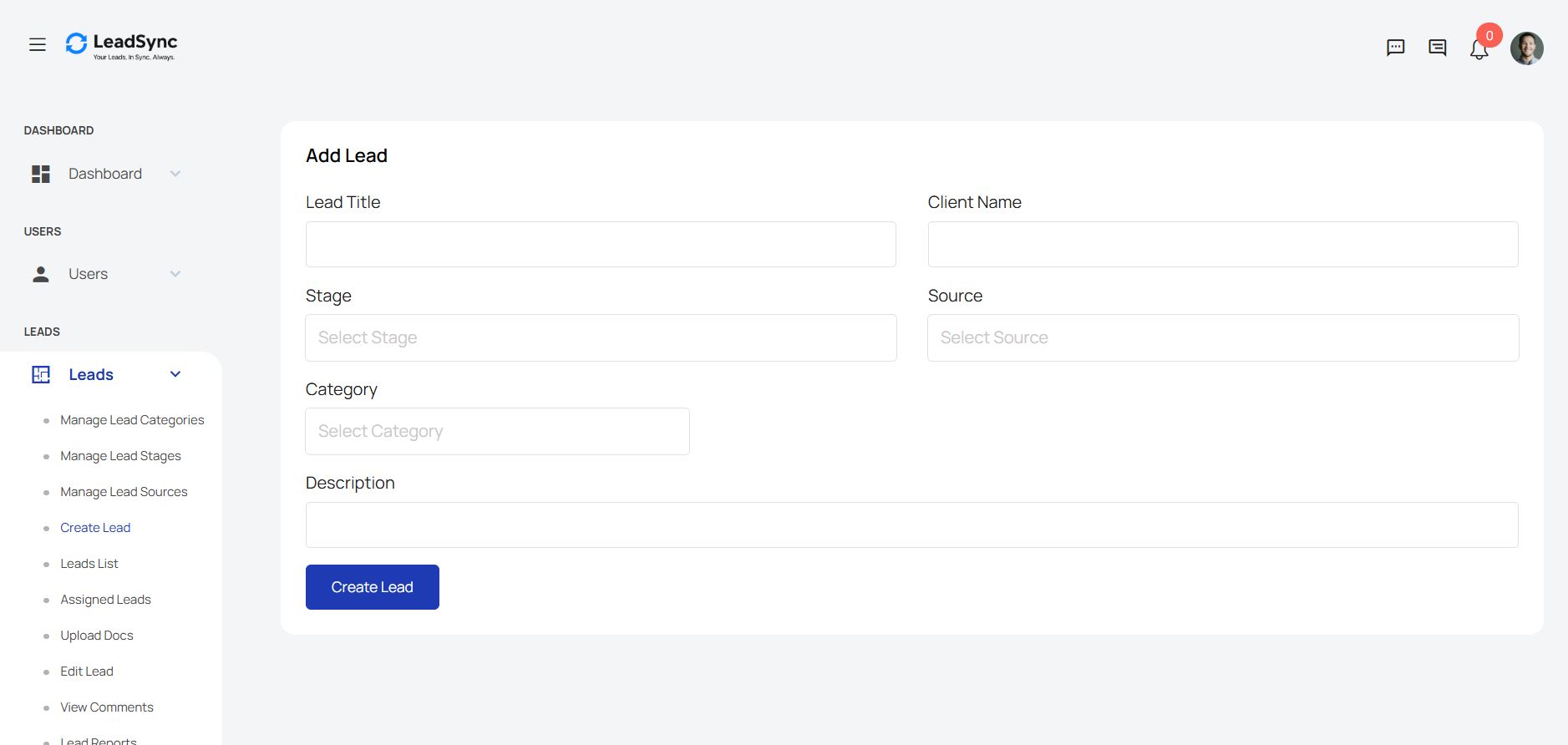Click the Lead Title input field
Screen dimensions: 1568x745
click(601, 245)
